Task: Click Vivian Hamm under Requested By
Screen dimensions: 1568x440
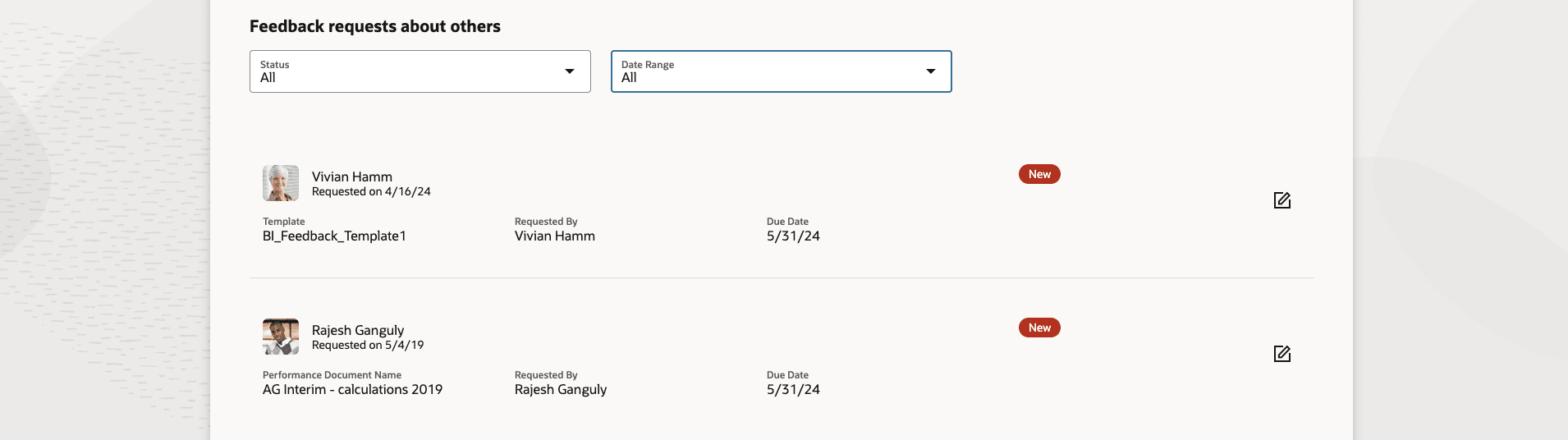Action: pos(555,236)
